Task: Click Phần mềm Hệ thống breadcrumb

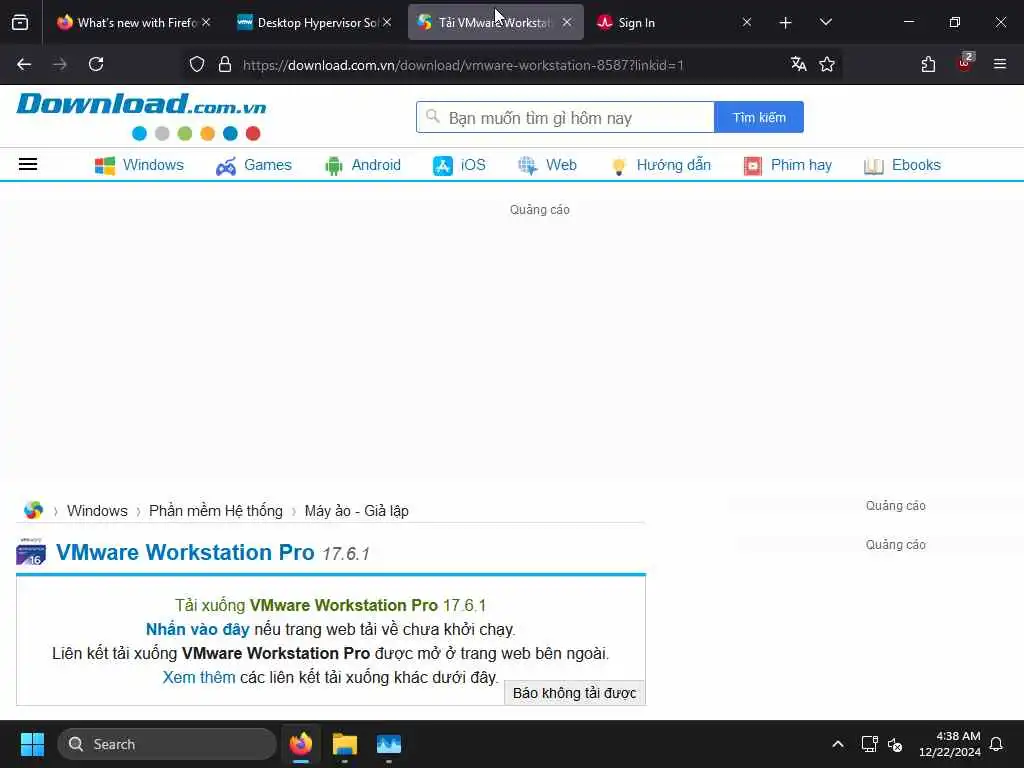Action: click(216, 511)
